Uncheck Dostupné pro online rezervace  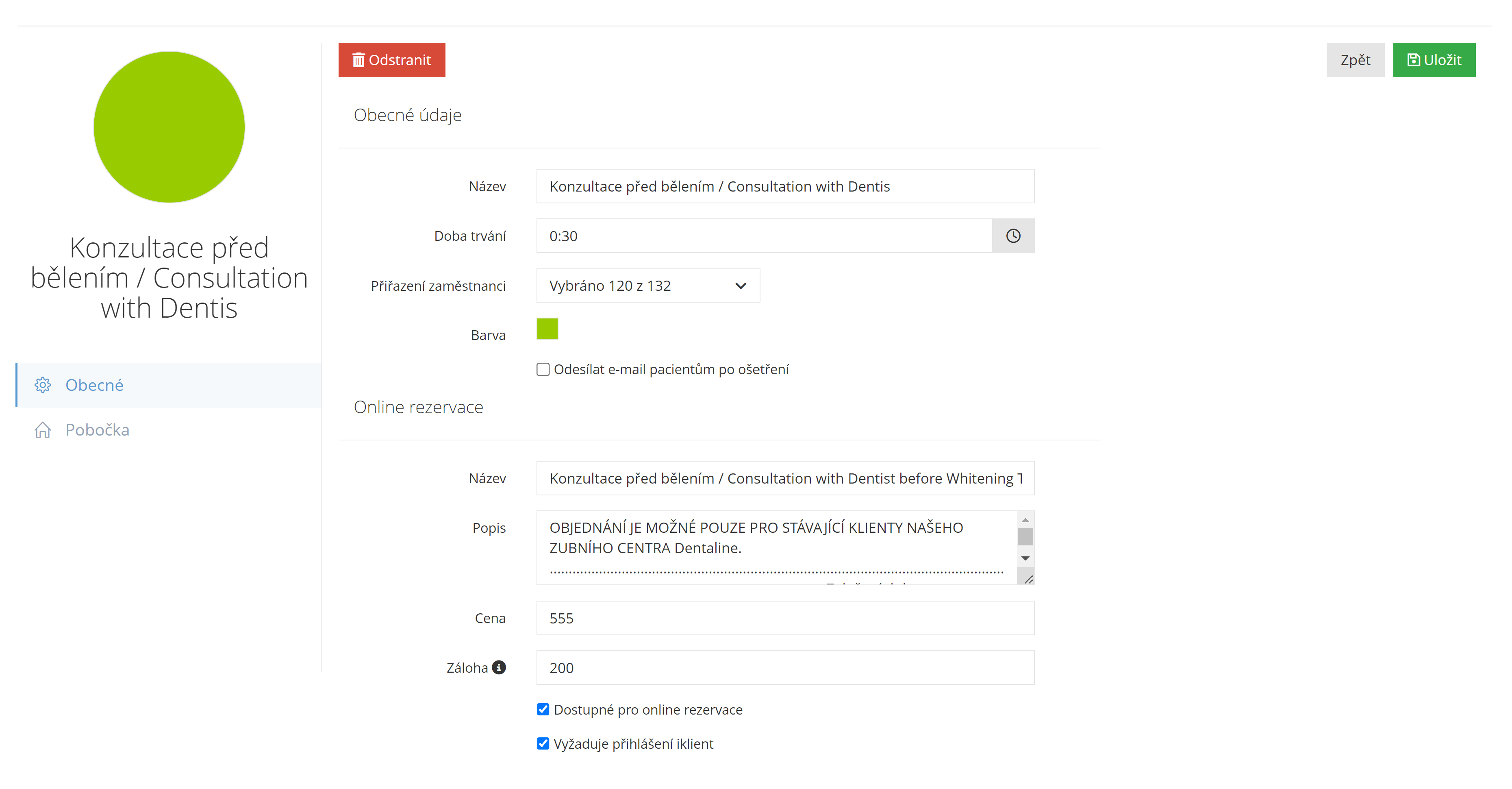(x=543, y=710)
